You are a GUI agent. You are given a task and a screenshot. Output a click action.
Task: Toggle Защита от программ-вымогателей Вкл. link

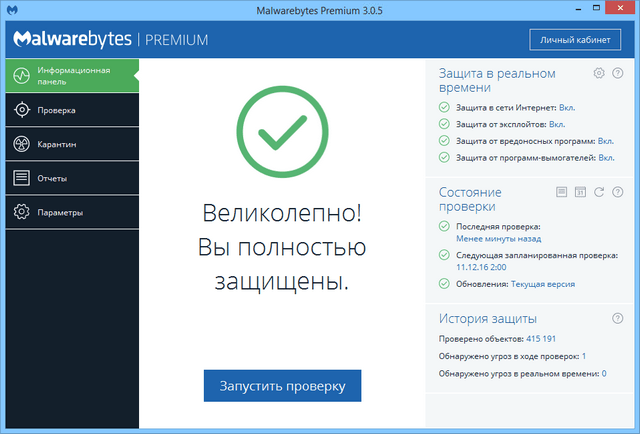click(607, 158)
